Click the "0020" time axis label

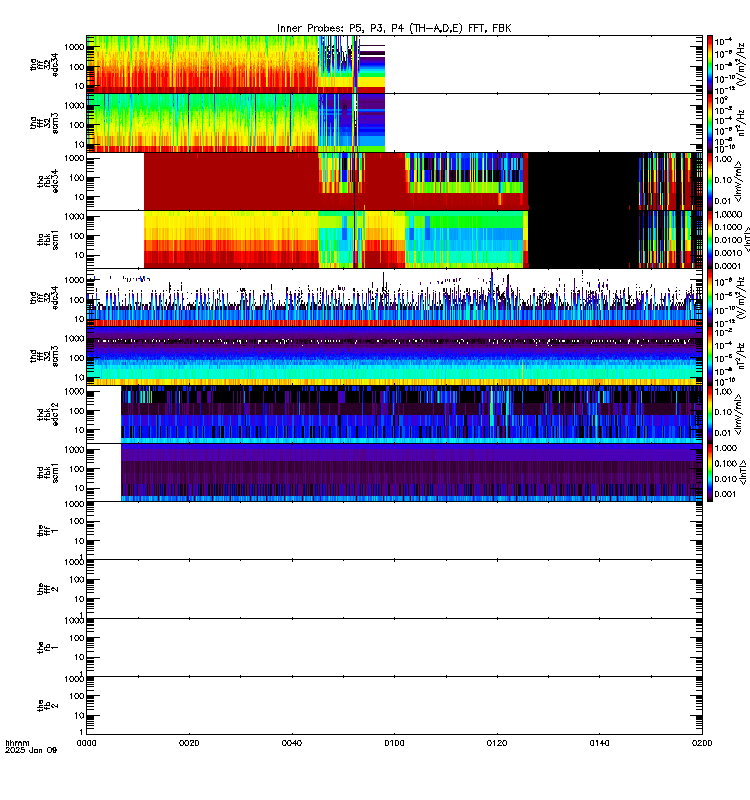tap(189, 743)
